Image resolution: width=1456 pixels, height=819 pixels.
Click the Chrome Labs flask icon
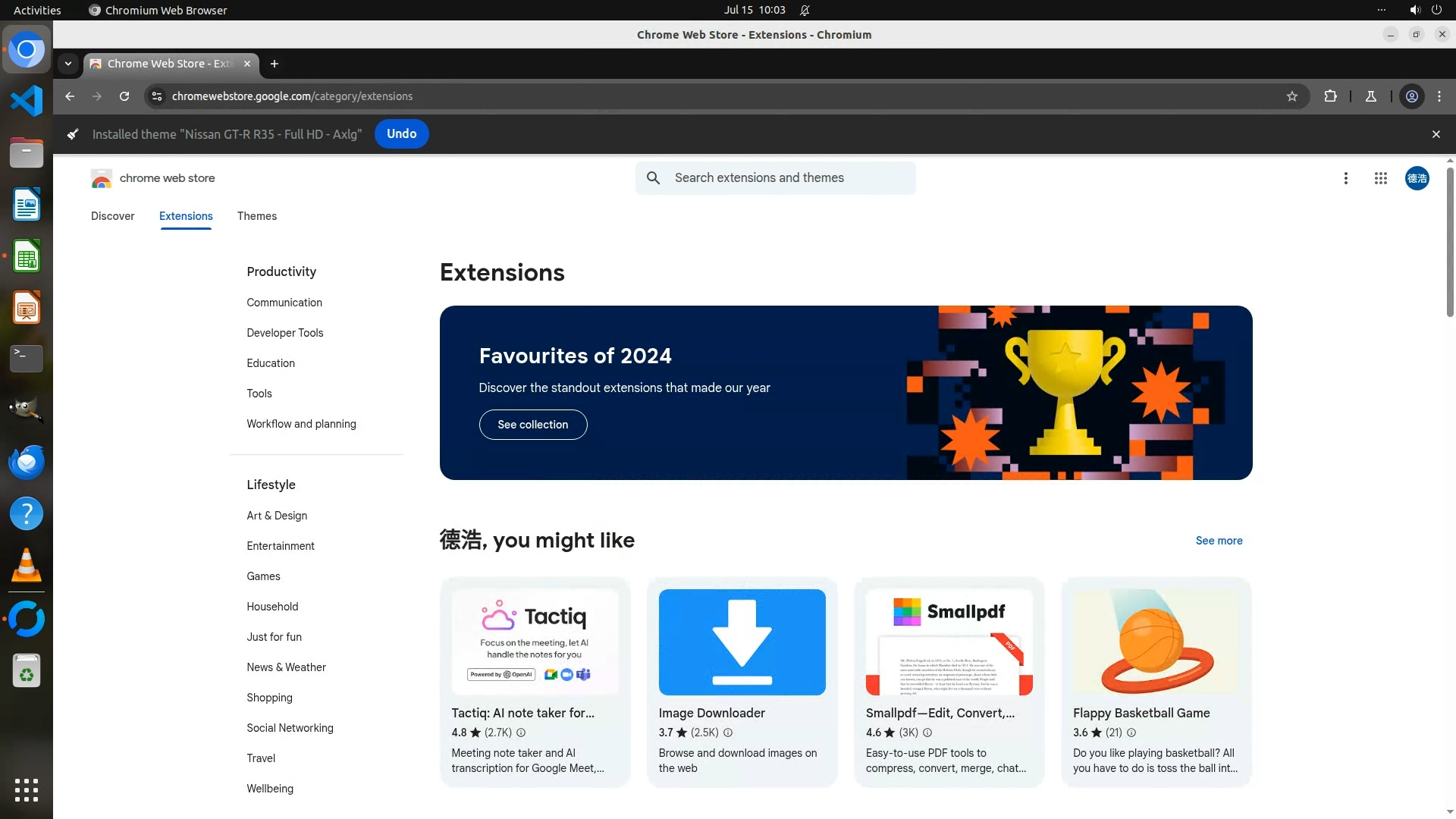pyautogui.click(x=1370, y=96)
